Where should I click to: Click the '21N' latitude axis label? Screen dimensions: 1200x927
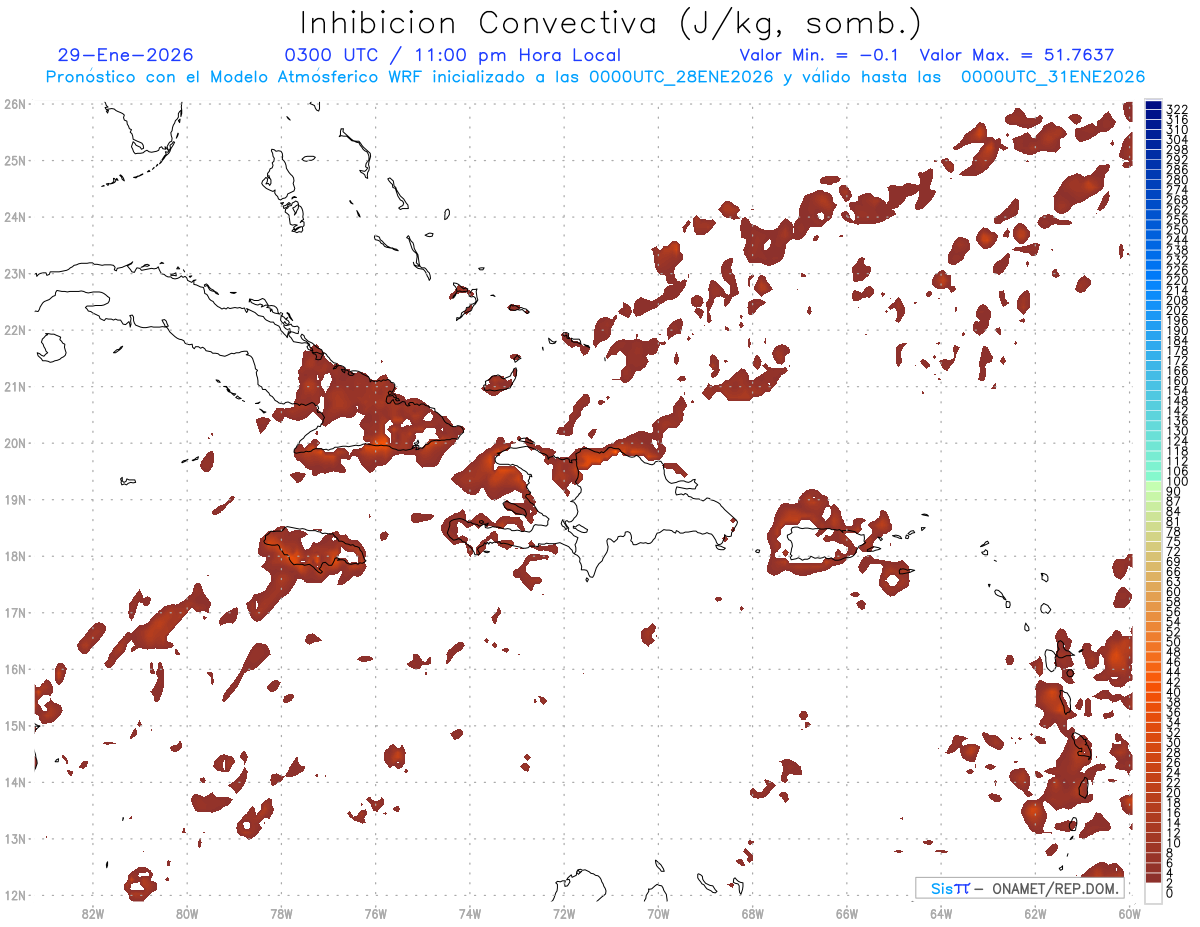click(x=15, y=386)
